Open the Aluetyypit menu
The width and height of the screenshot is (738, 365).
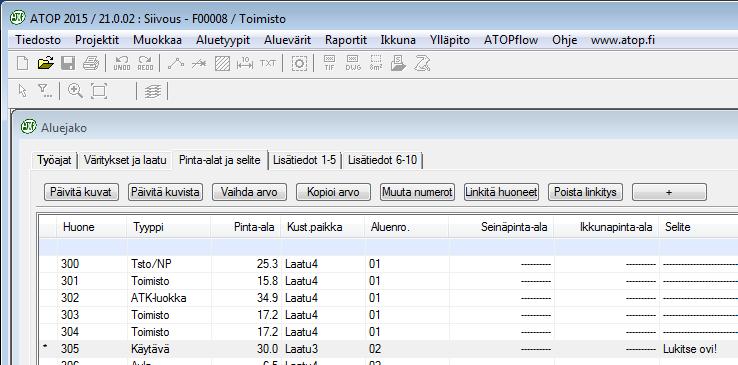(223, 40)
